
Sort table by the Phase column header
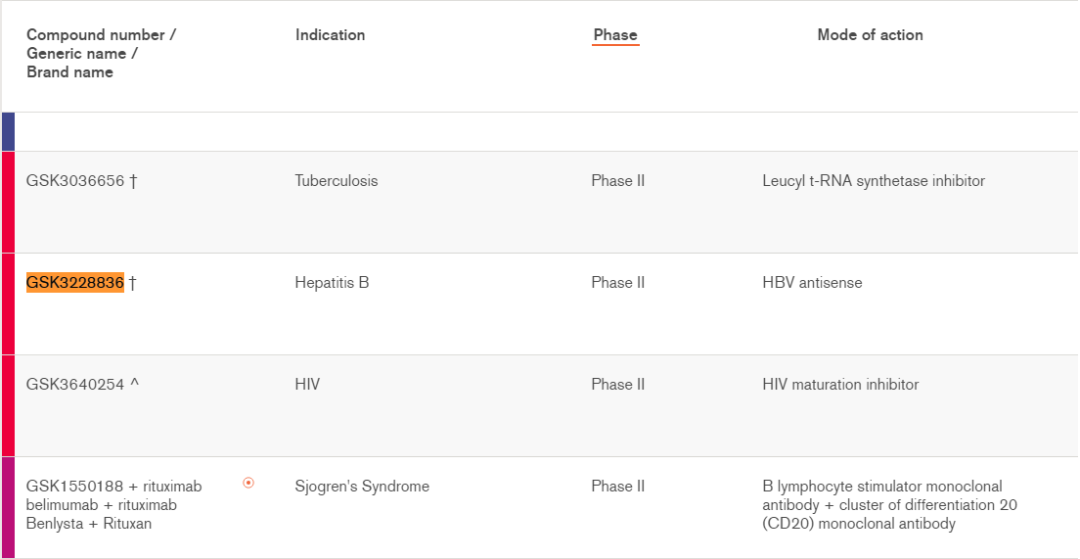click(616, 34)
